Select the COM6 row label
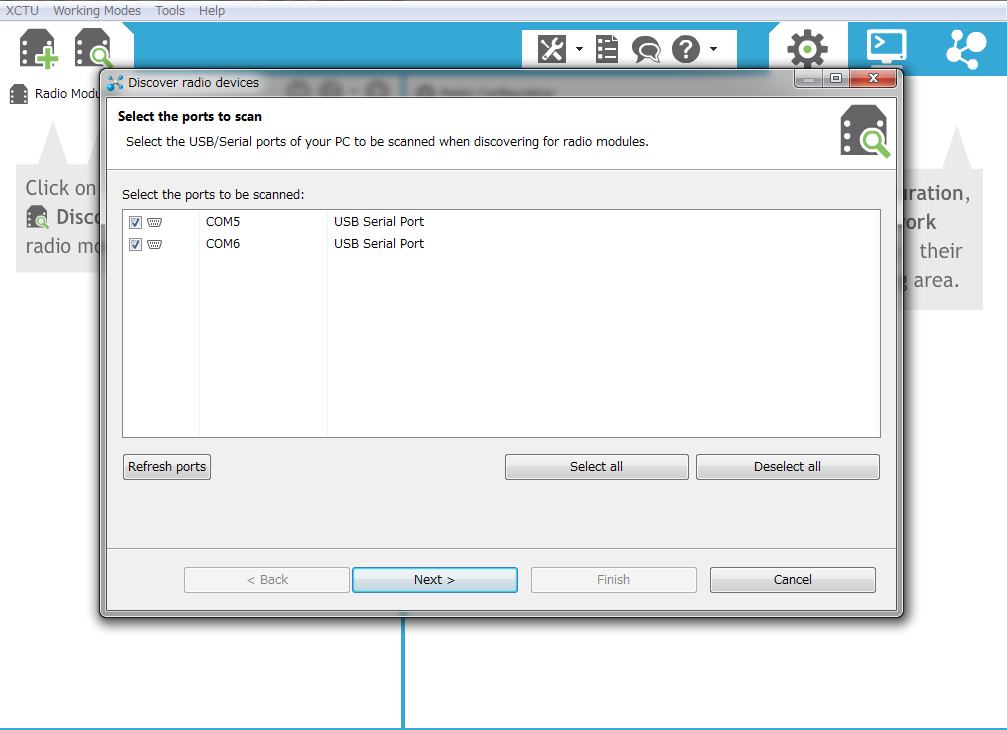This screenshot has width=1007, height=730. click(223, 243)
